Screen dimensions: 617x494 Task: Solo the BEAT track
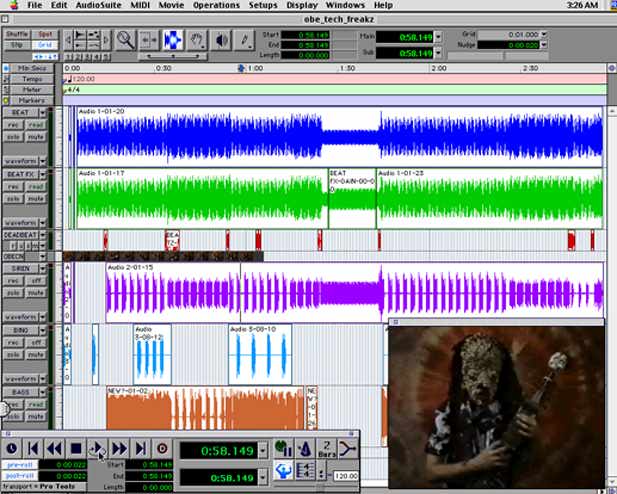click(x=13, y=137)
